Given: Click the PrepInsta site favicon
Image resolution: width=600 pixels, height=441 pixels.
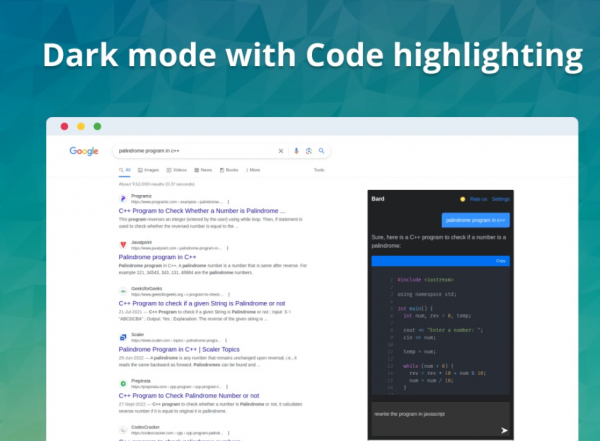Looking at the screenshot, I should 123,384.
